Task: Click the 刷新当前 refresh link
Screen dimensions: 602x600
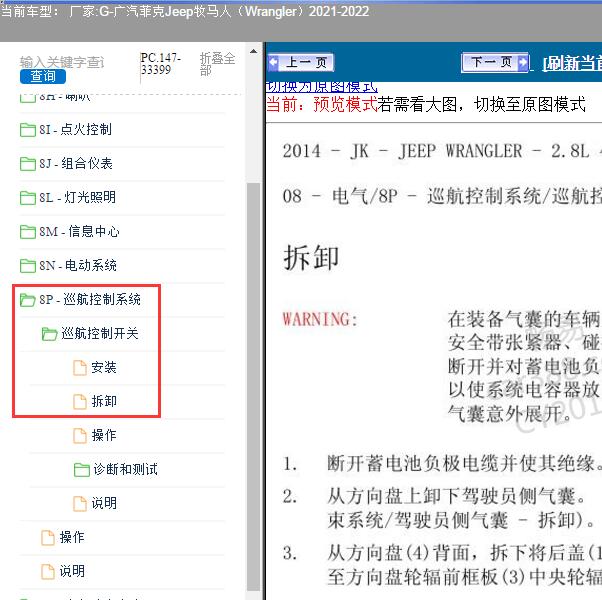Action: [x=572, y=63]
